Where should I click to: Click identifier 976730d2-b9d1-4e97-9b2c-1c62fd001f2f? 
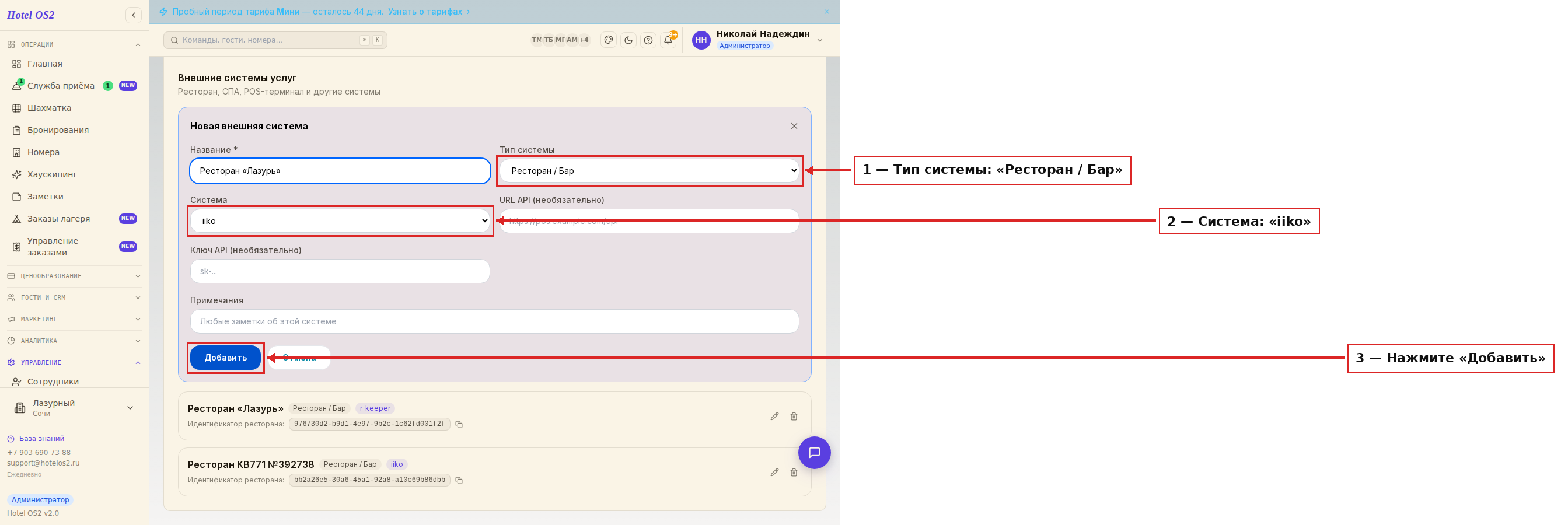point(369,424)
